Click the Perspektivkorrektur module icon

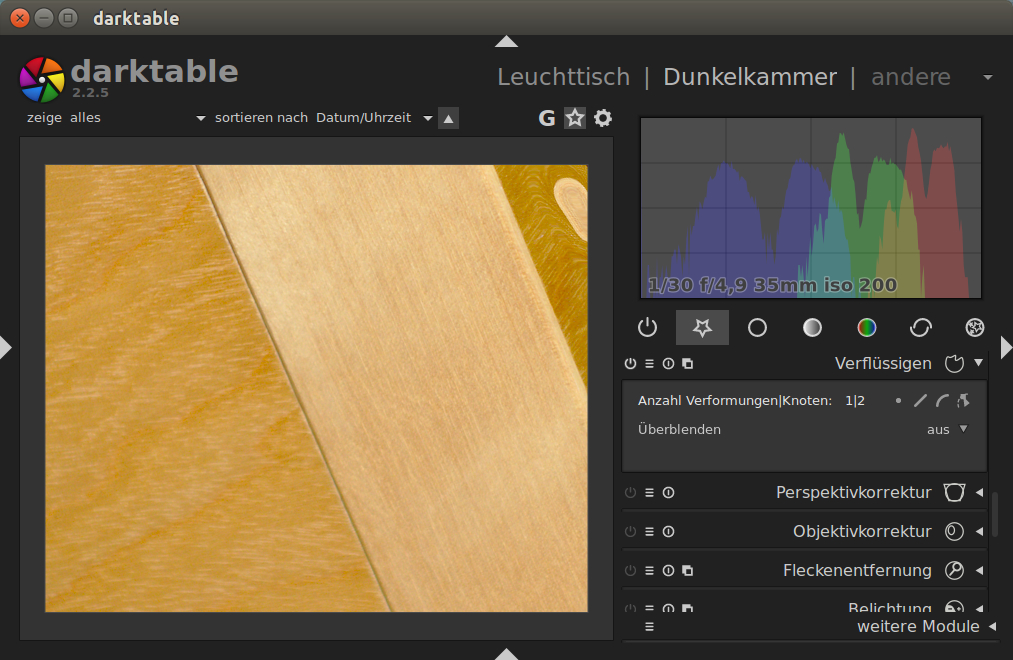(x=954, y=493)
